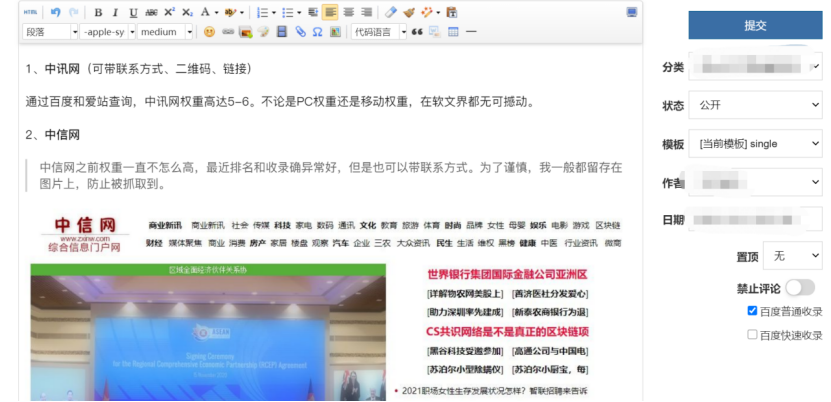Insert a hyperlink
831x402 pixels.
pos(228,32)
